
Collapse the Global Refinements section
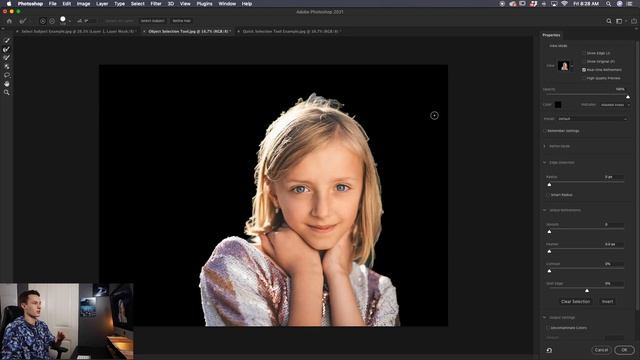click(x=544, y=210)
